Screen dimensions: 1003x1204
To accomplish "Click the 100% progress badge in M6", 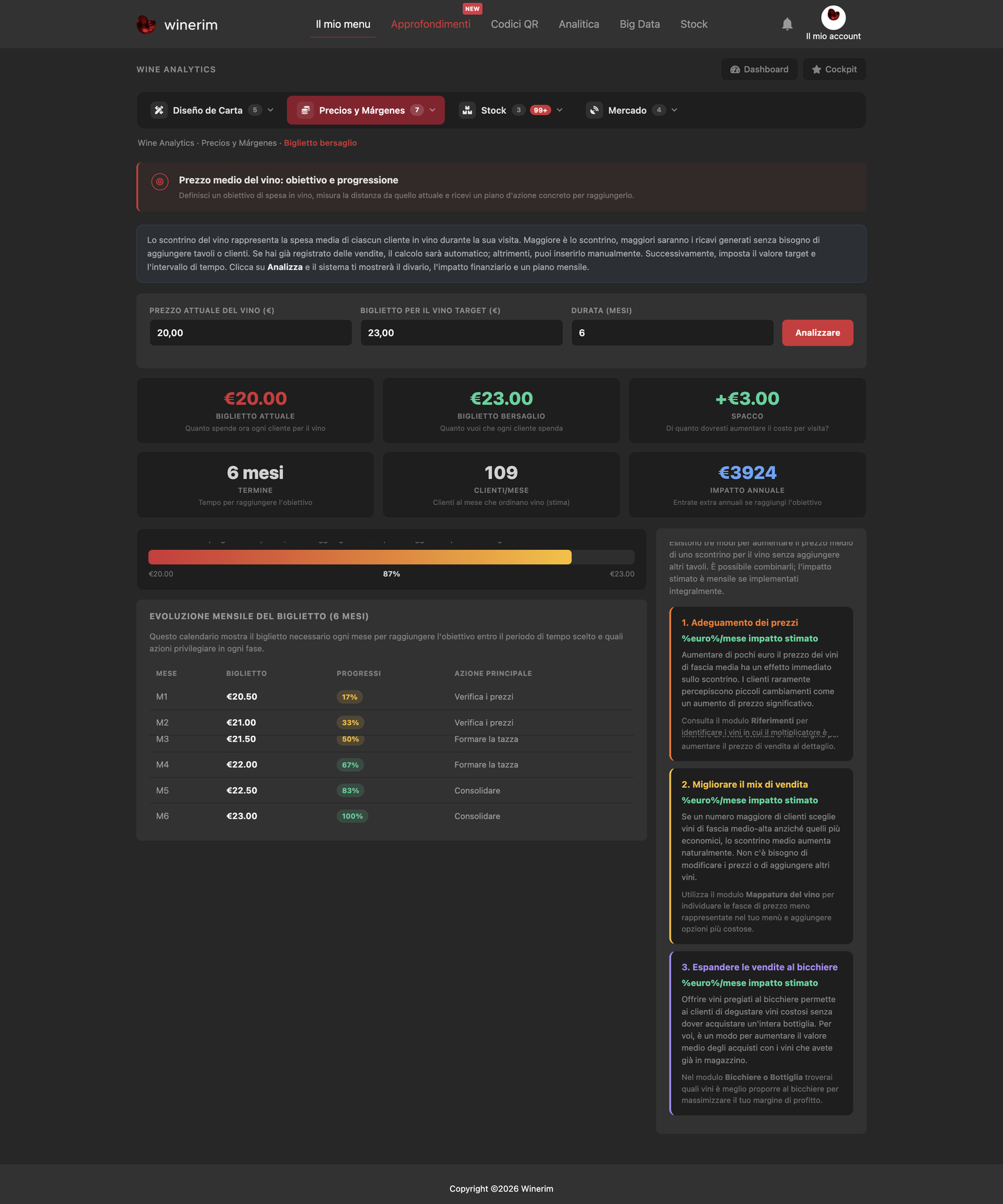I will 352,816.
